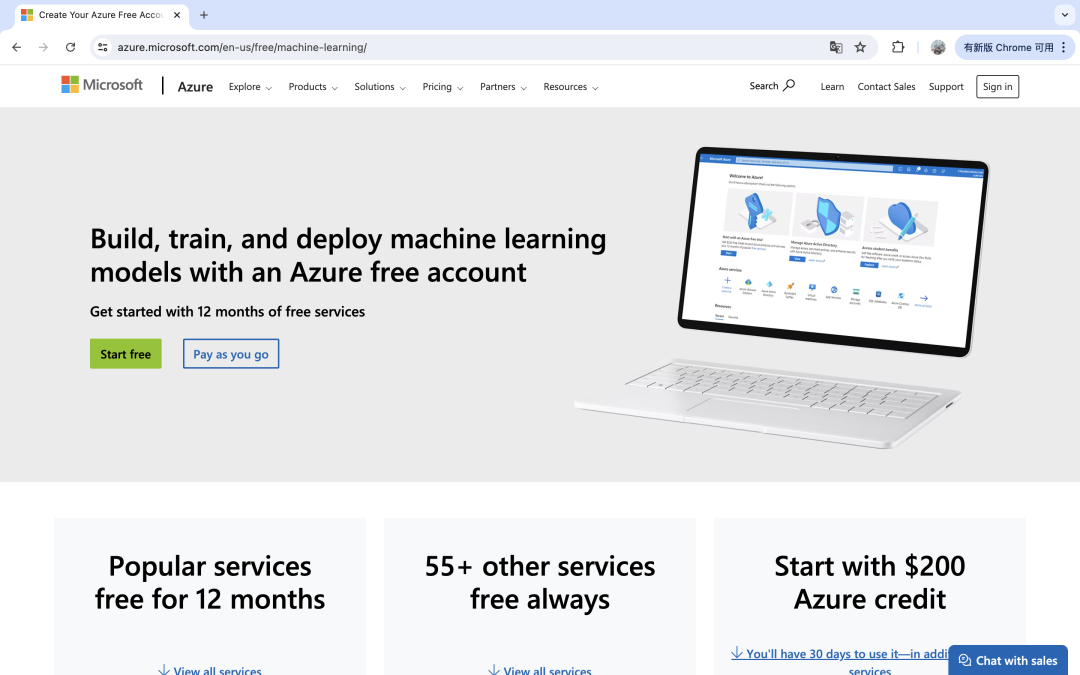Open the Chrome three-dot menu

(x=1063, y=48)
